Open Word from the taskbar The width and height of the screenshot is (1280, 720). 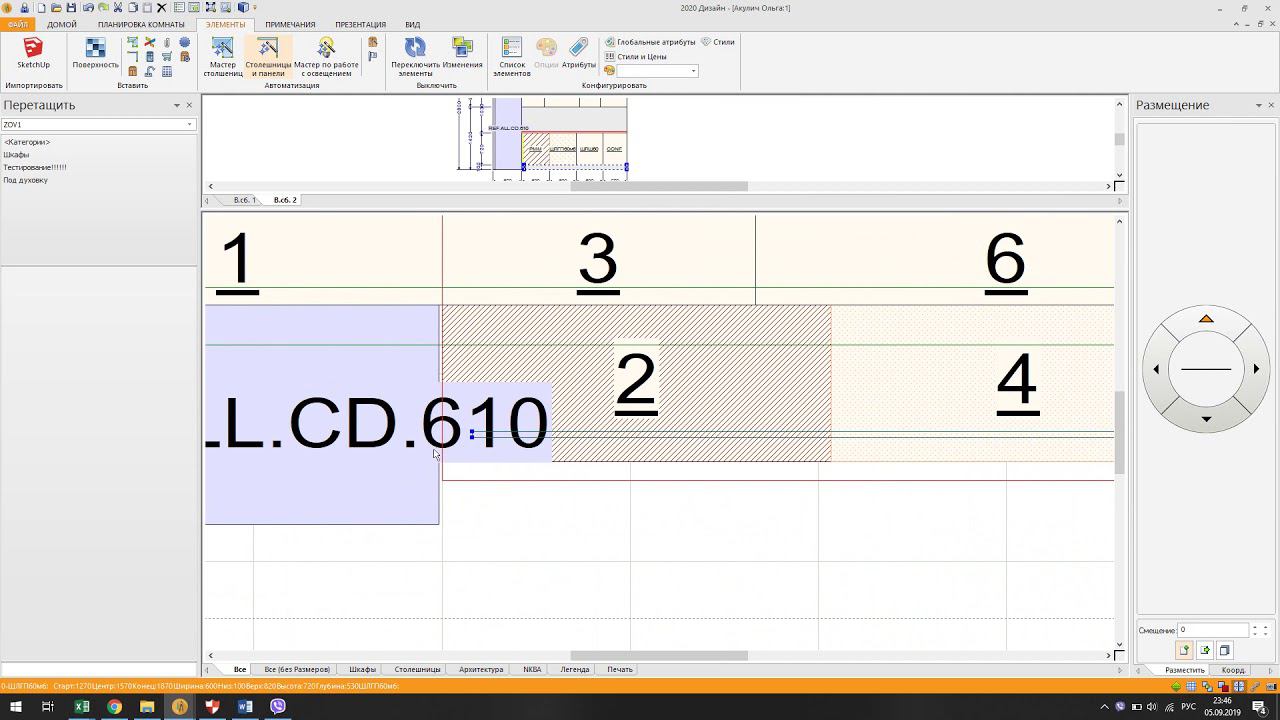point(245,707)
